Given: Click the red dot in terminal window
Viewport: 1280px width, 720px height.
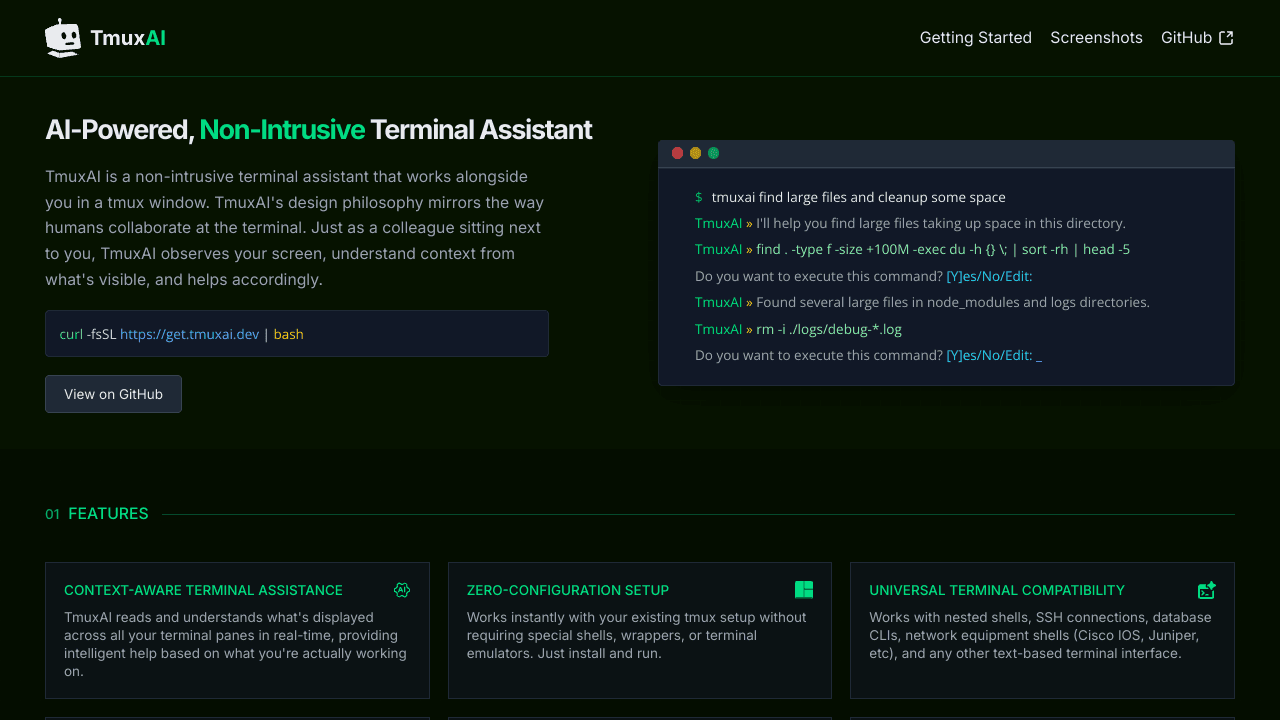Looking at the screenshot, I should point(677,153).
